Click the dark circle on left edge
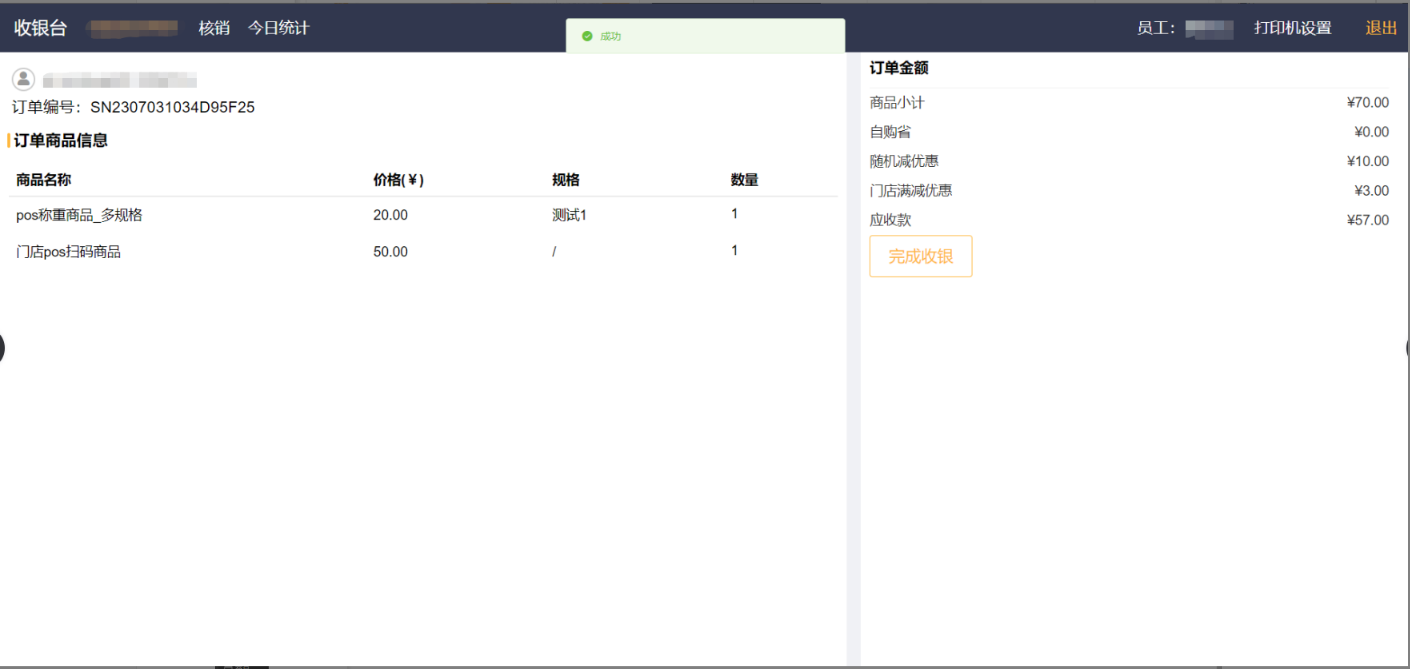This screenshot has width=1410, height=669. (2, 348)
